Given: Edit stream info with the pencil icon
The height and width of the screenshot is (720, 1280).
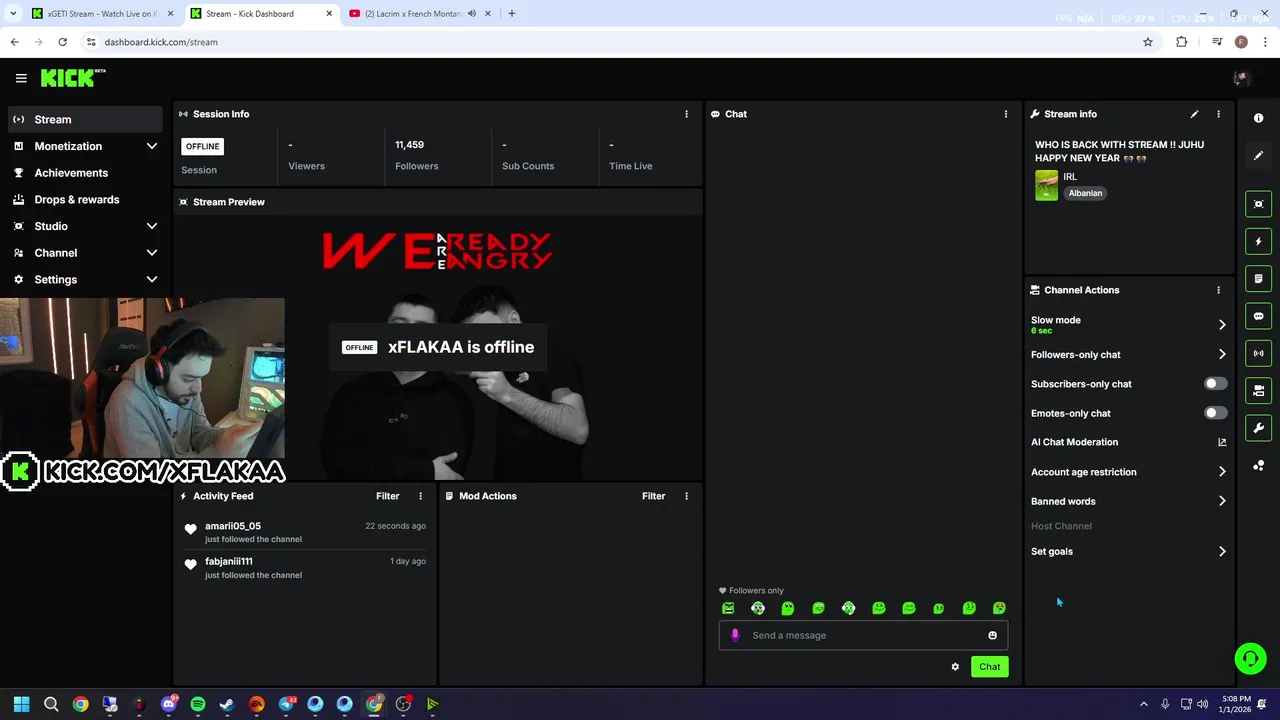Looking at the screenshot, I should pyautogui.click(x=1194, y=114).
